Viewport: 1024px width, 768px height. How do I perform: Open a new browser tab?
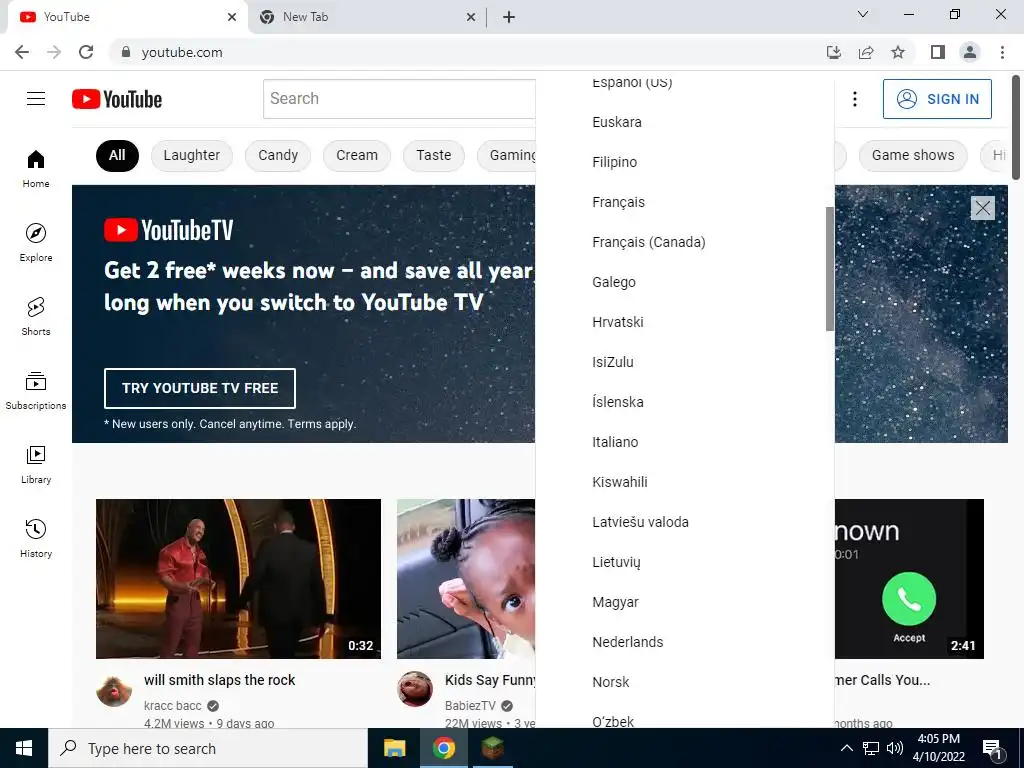[x=509, y=17]
